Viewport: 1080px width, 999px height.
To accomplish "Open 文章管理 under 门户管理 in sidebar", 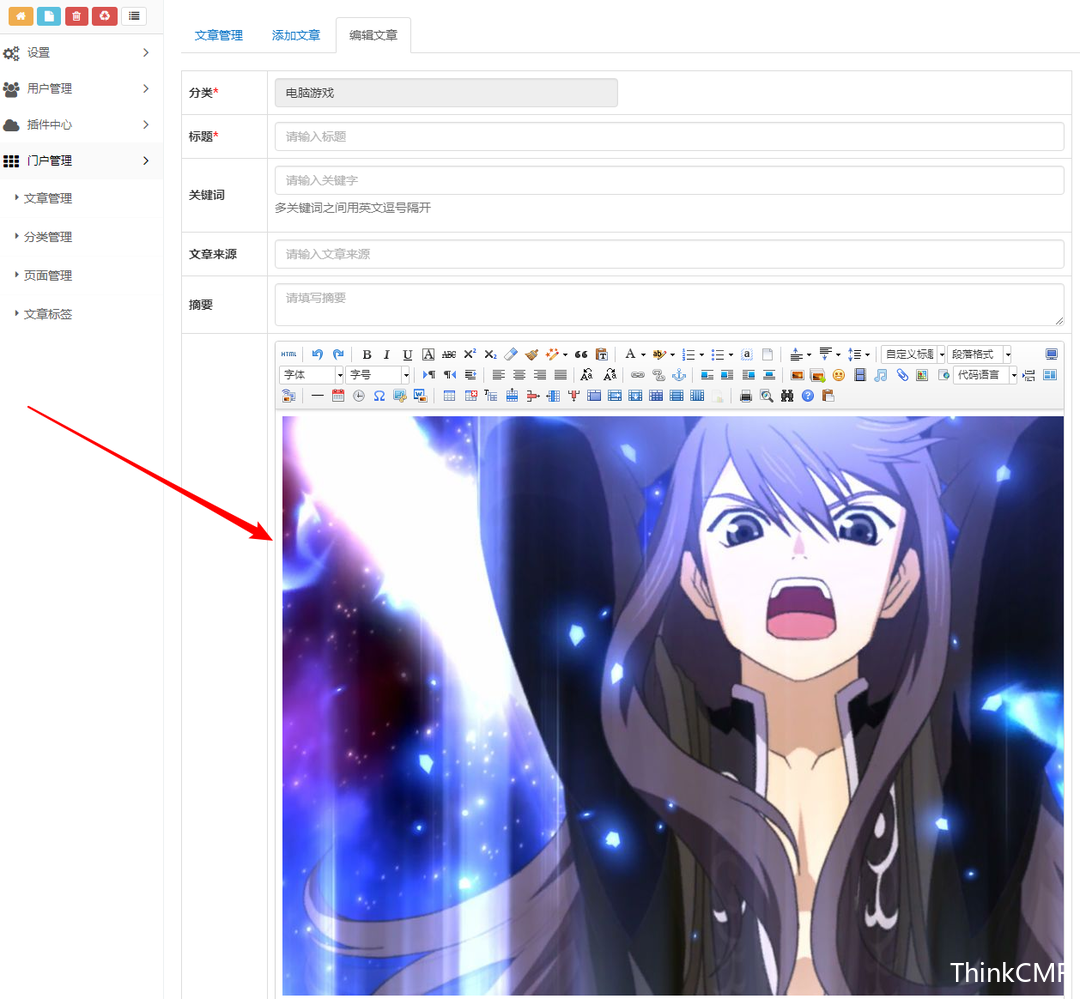I will coord(48,198).
